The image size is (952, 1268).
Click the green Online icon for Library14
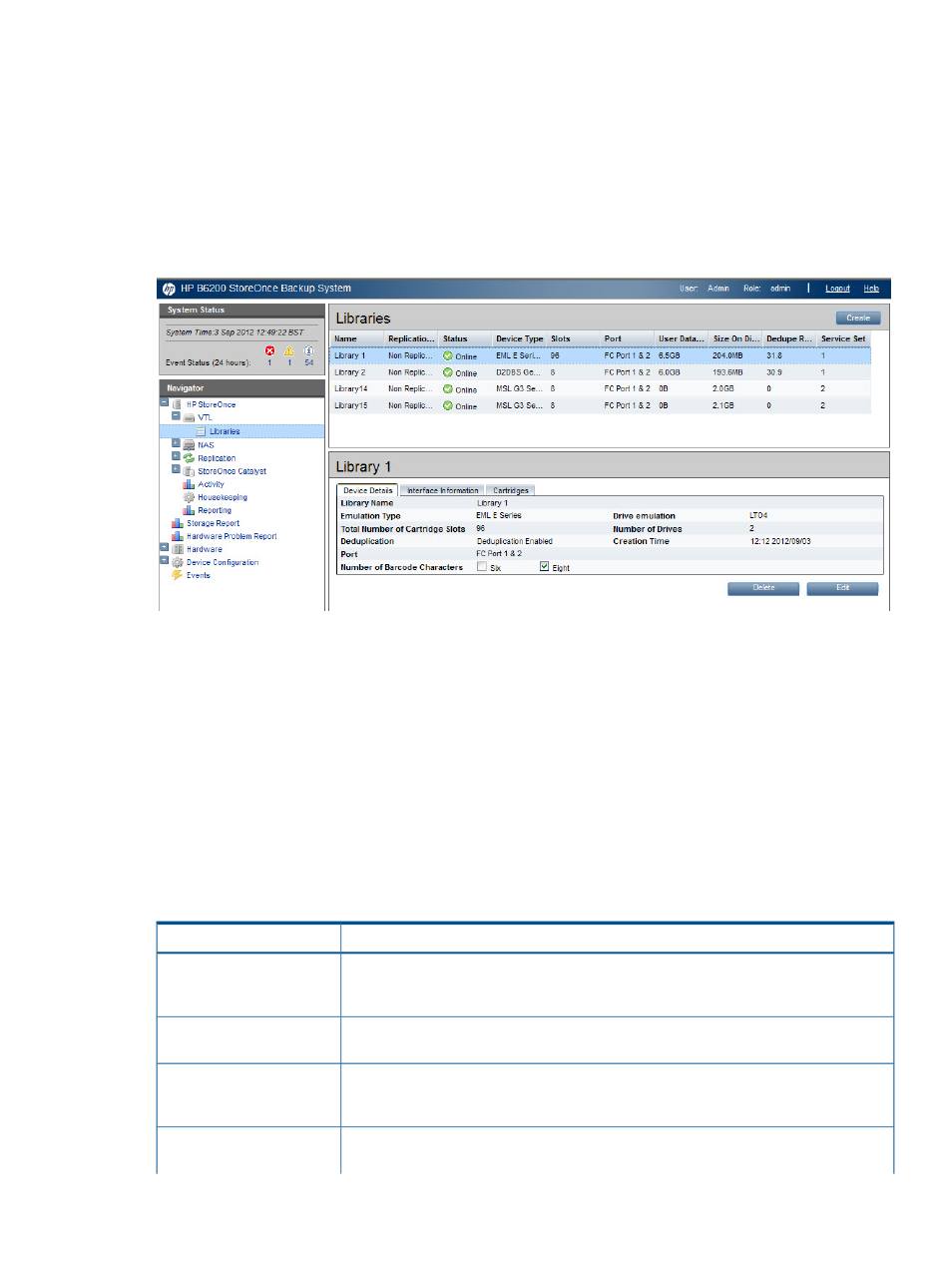pos(448,389)
